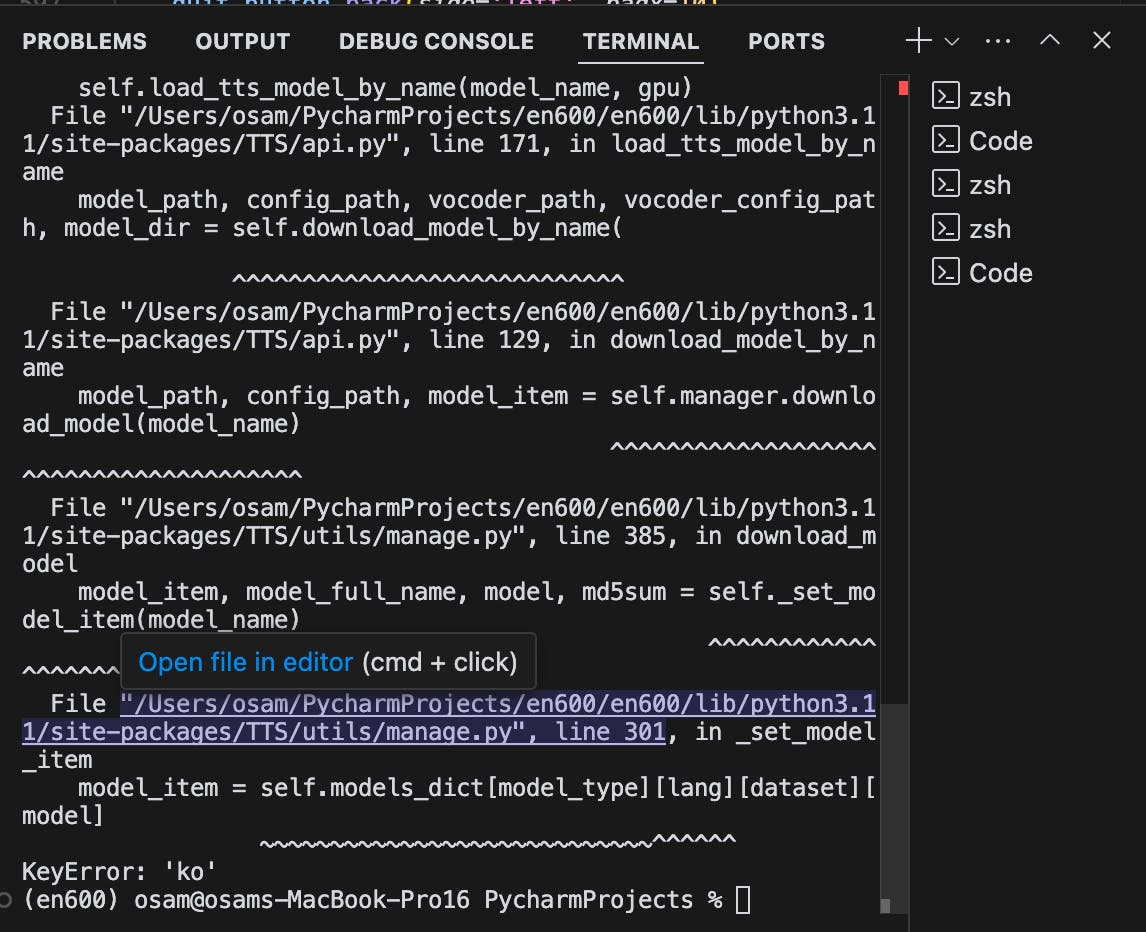
Task: Click the first zsh terminal icon
Action: tap(946, 96)
